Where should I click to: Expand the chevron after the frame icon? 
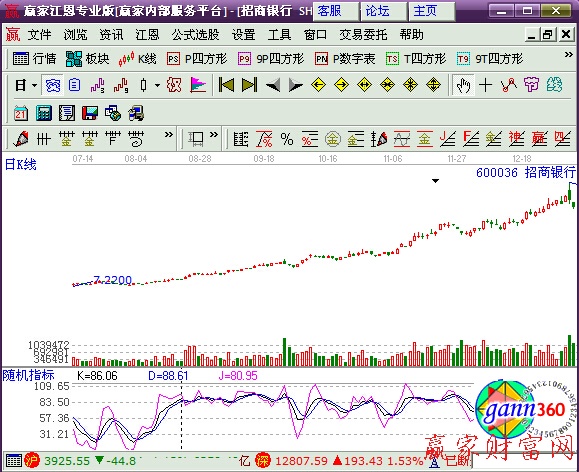point(214,134)
